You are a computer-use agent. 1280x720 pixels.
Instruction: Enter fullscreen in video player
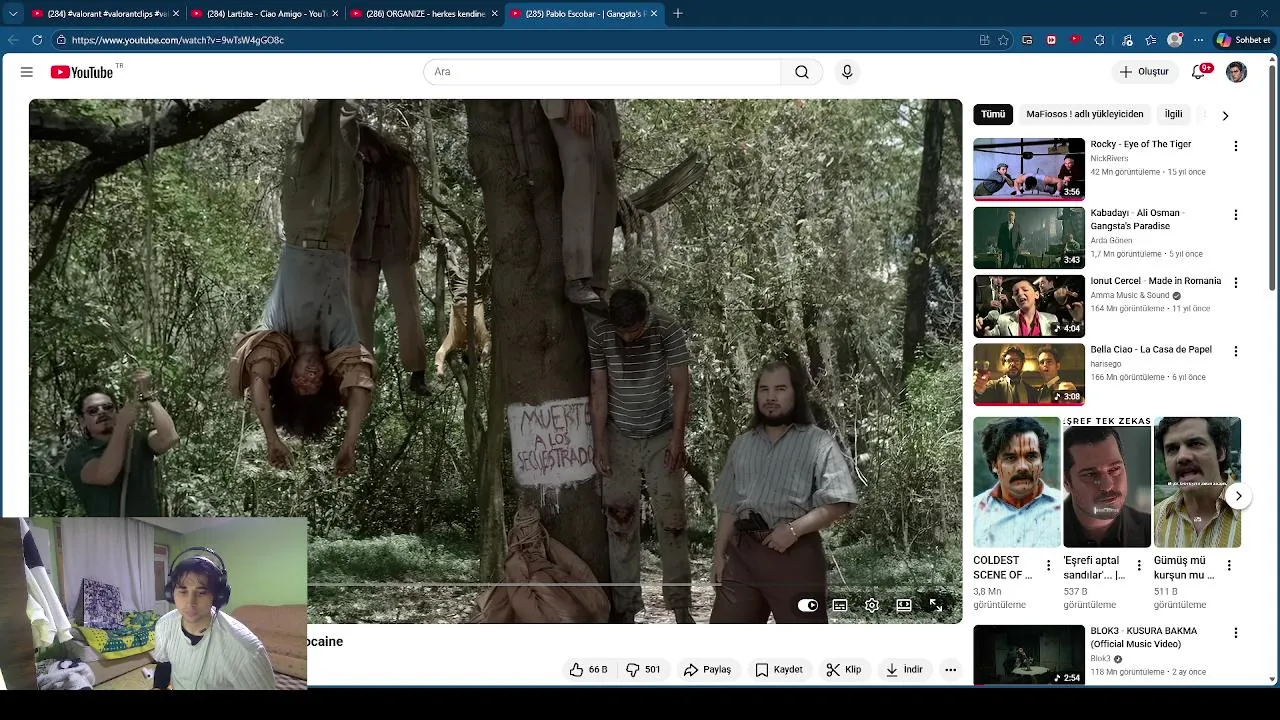(936, 605)
